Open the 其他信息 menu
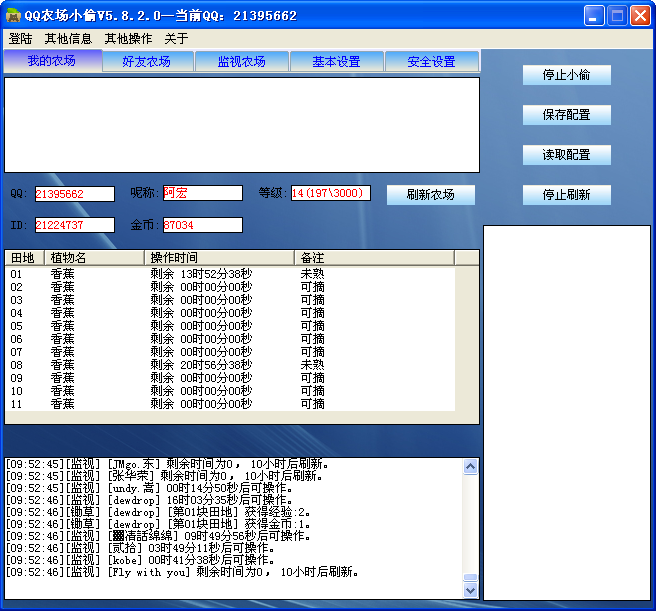 pos(68,39)
